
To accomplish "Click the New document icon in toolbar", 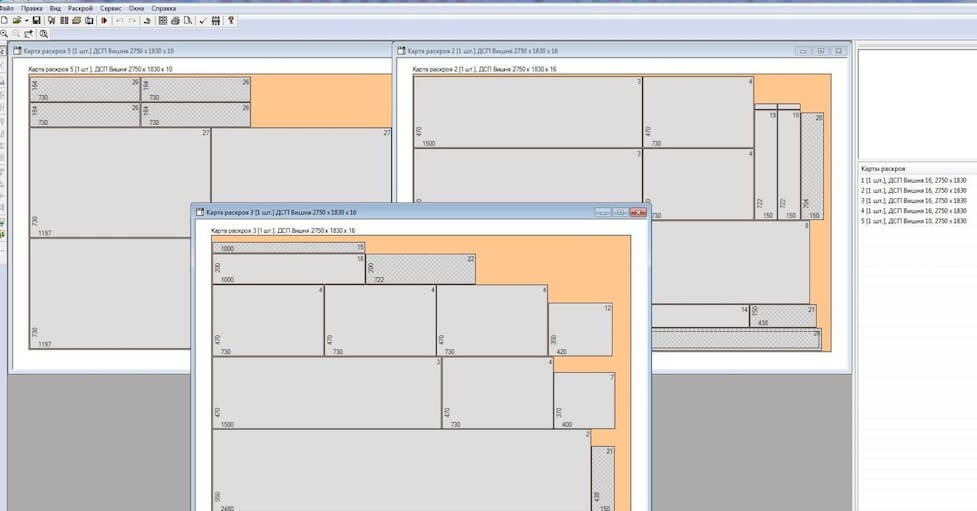I will (5, 20).
